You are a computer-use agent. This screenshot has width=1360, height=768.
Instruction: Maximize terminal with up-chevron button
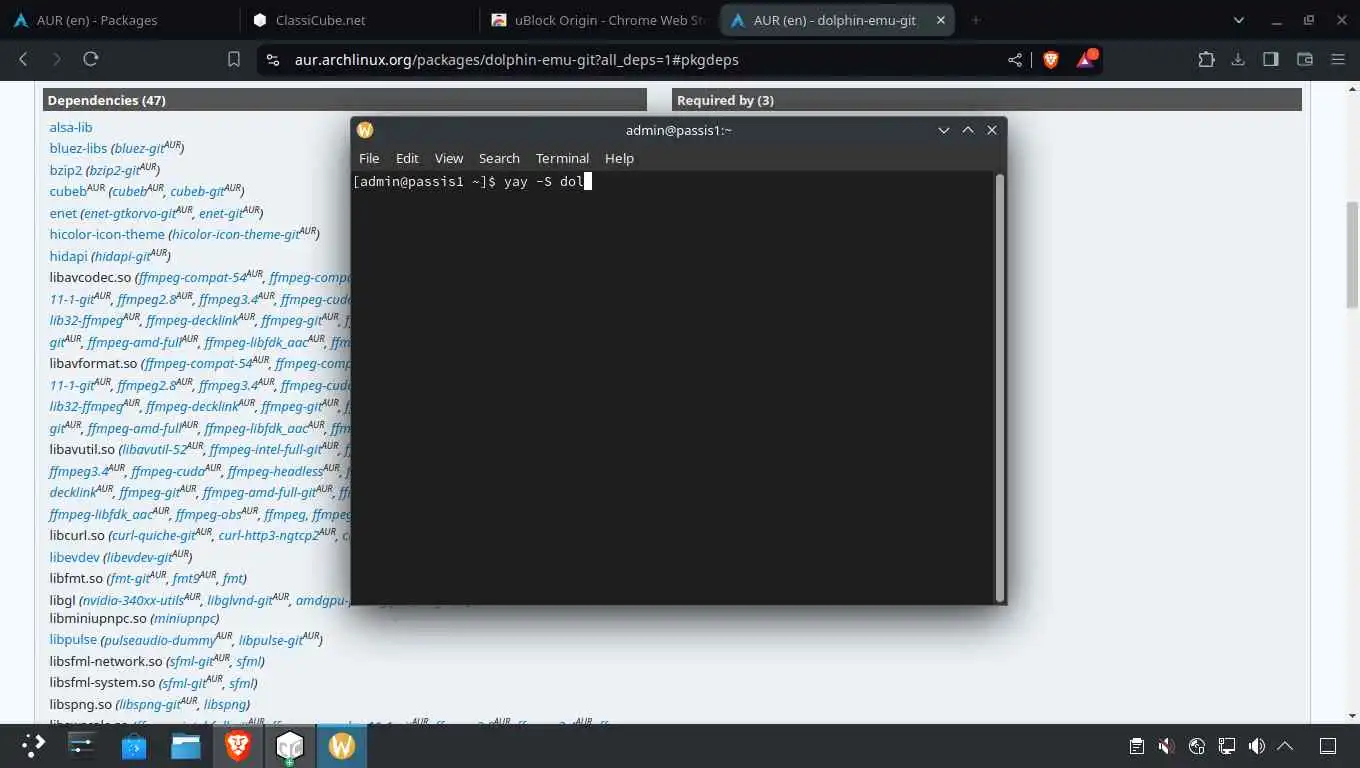[x=968, y=130]
